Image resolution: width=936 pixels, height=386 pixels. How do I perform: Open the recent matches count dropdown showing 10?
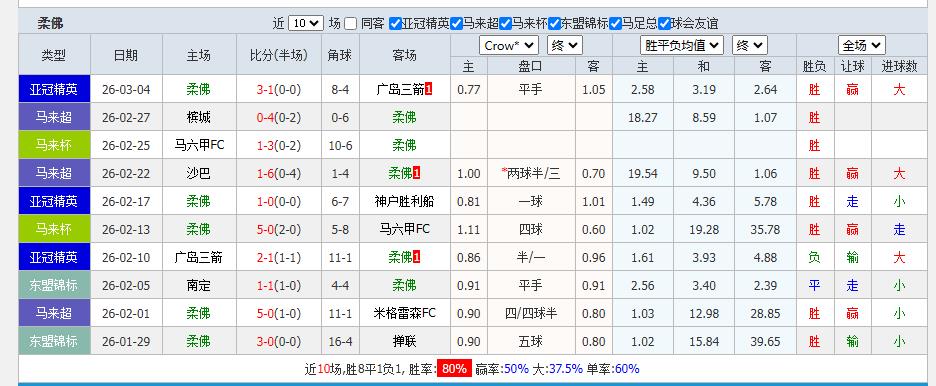306,23
